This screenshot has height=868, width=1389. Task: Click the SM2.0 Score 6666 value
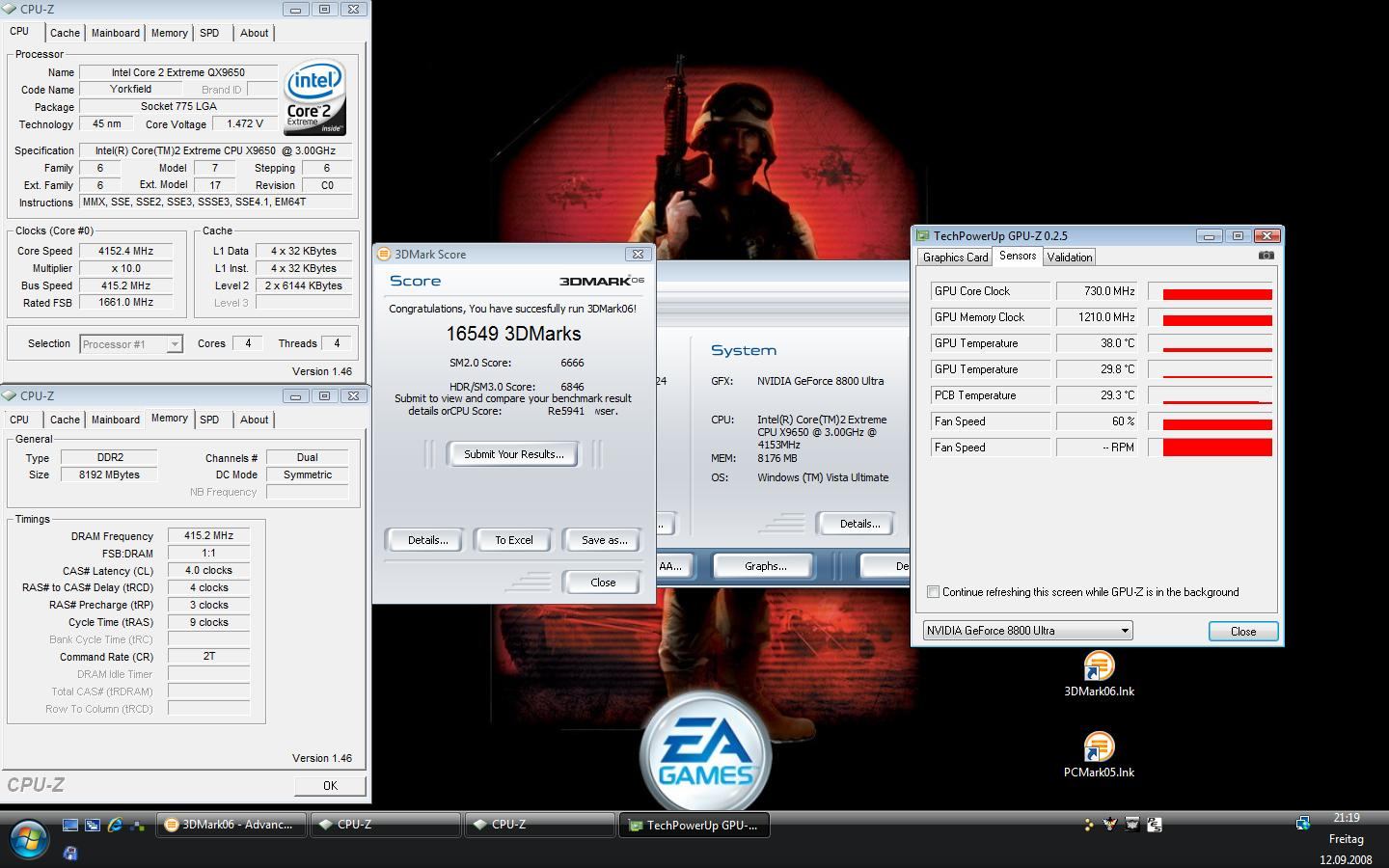572,363
